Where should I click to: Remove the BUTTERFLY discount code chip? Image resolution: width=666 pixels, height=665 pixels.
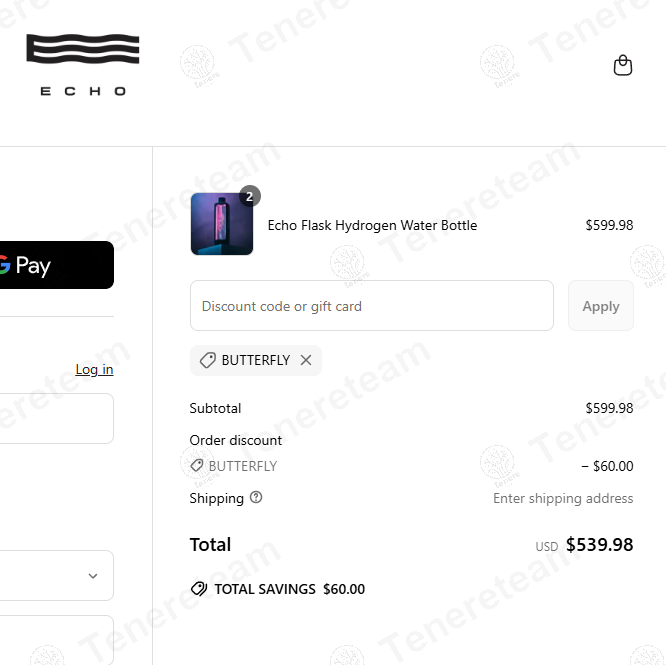pos(306,360)
